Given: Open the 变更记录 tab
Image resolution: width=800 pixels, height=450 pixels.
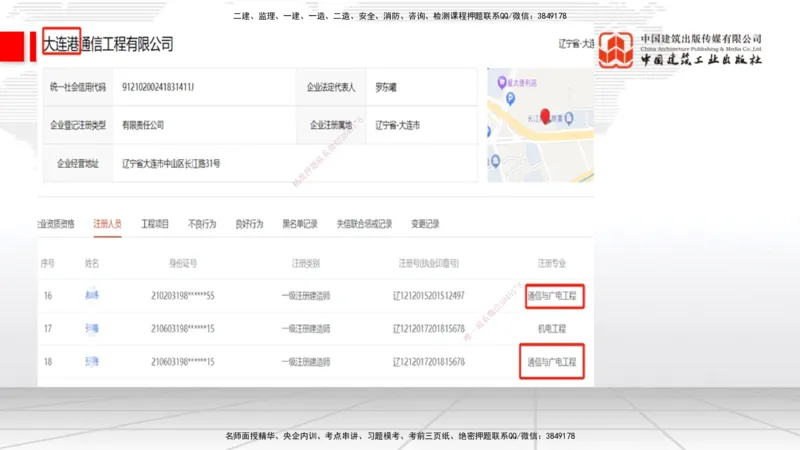Looking at the screenshot, I should click(425, 223).
